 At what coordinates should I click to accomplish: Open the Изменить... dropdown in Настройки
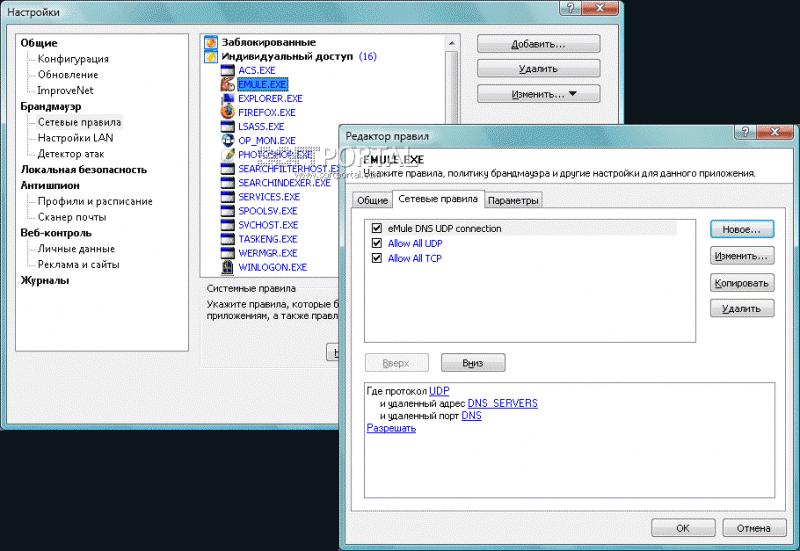pos(539,94)
